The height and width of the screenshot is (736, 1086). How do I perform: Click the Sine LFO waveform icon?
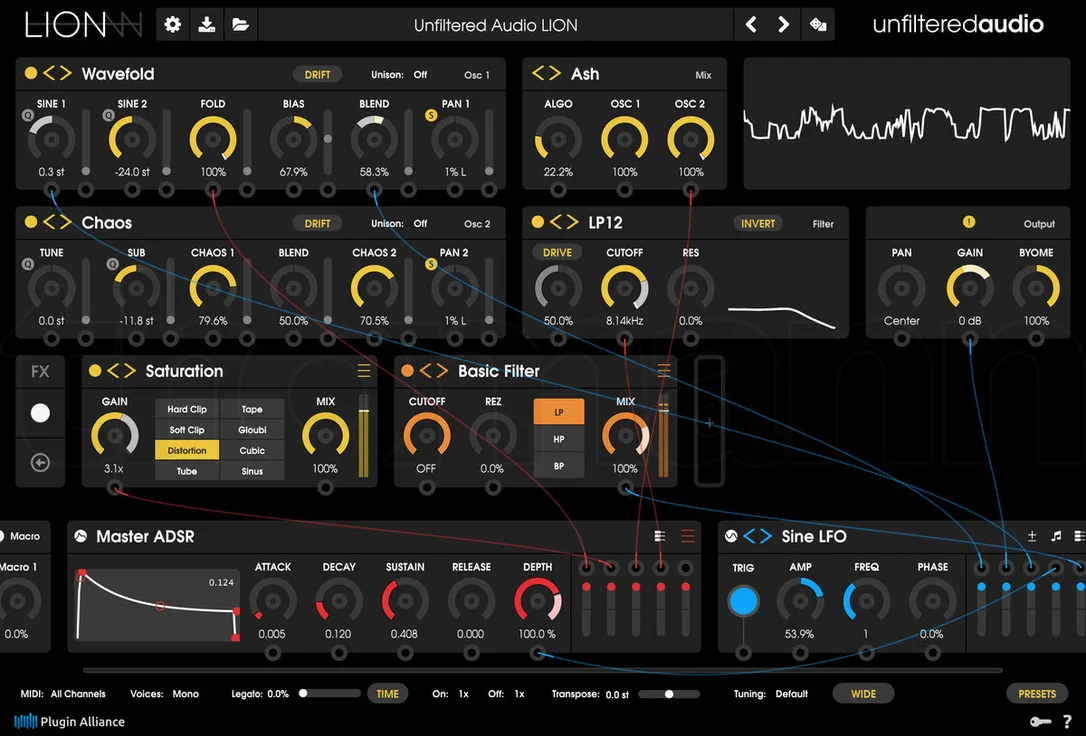pyautogui.click(x=731, y=536)
